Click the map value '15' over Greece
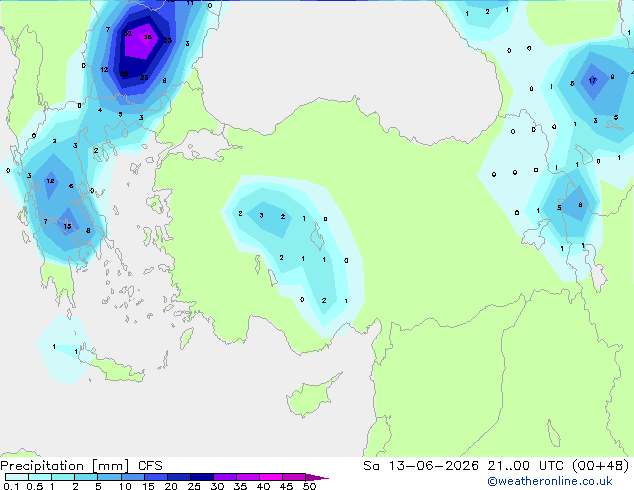The height and width of the screenshot is (490, 634). tap(68, 226)
